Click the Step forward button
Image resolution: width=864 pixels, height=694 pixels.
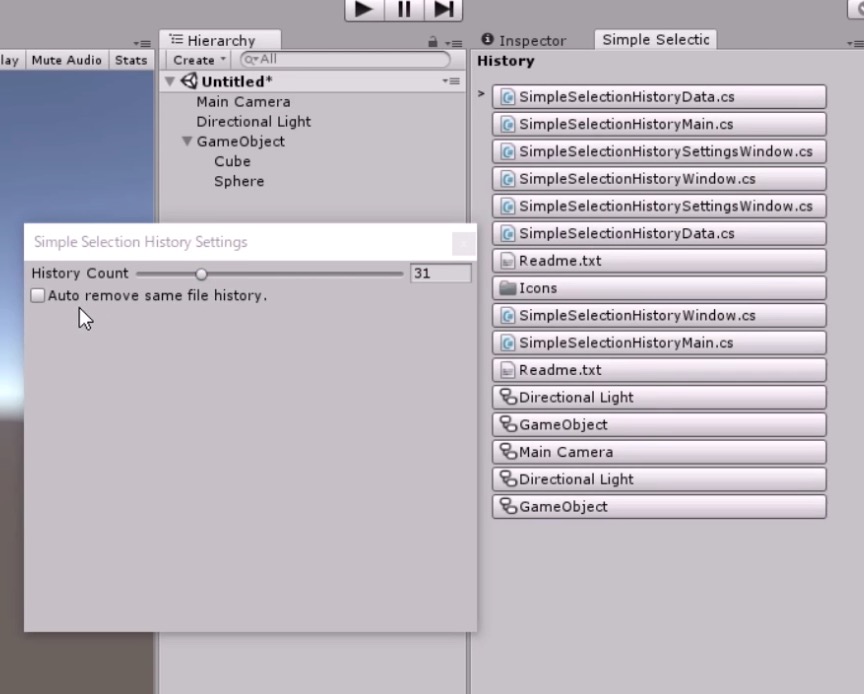pos(443,9)
